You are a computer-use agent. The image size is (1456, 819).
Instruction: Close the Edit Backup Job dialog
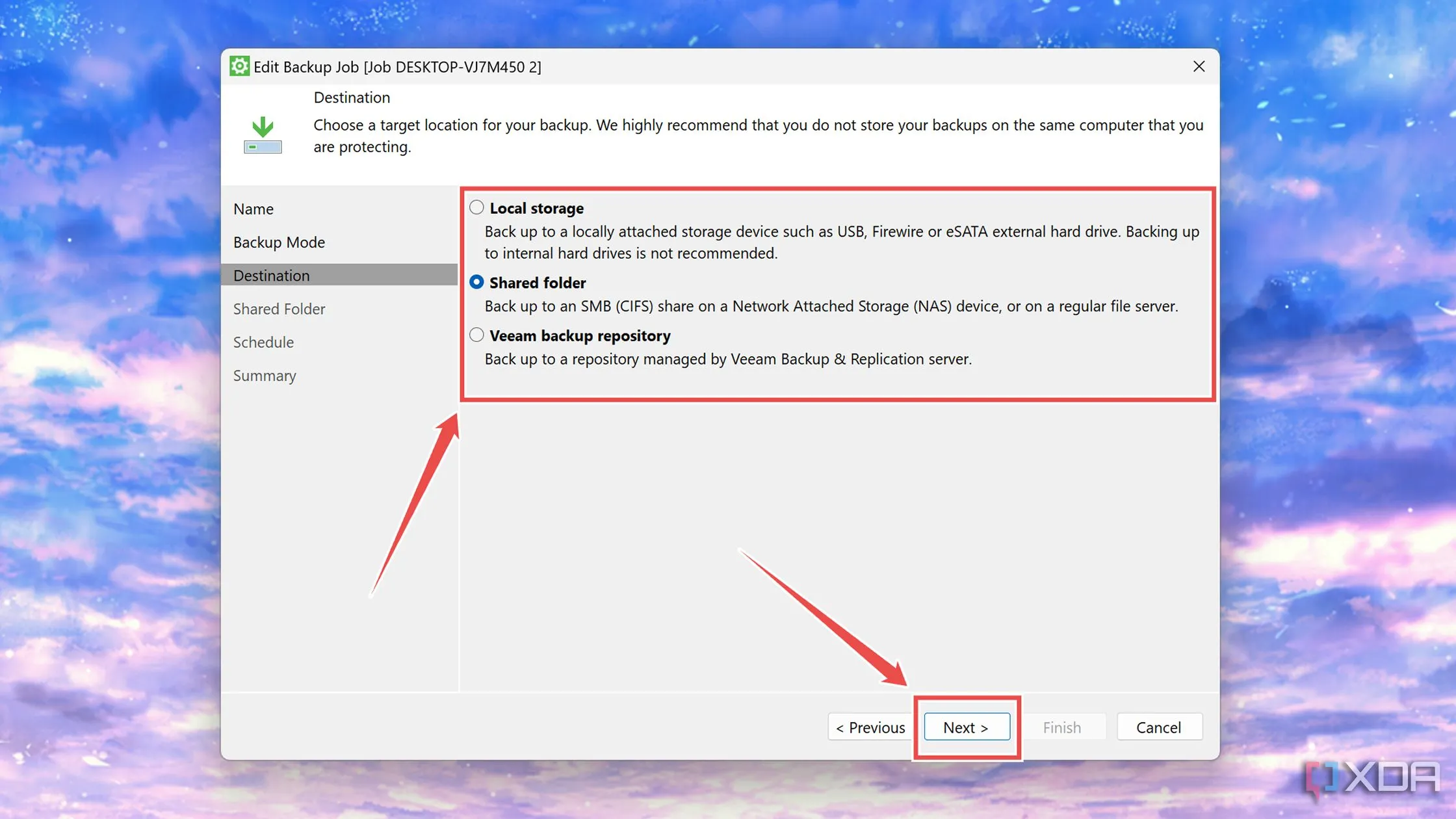[x=1199, y=66]
